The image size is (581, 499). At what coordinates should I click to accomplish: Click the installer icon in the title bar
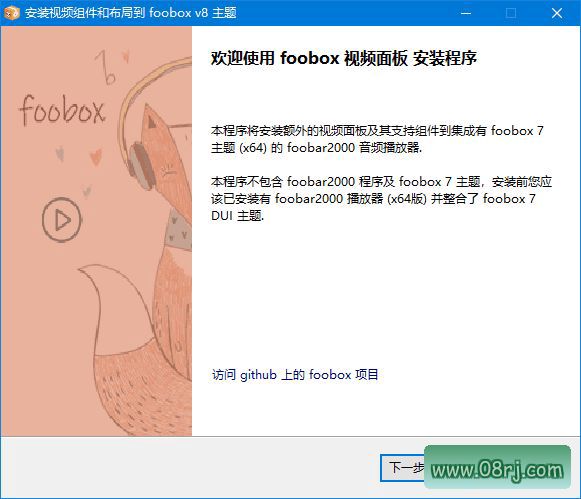coord(11,13)
